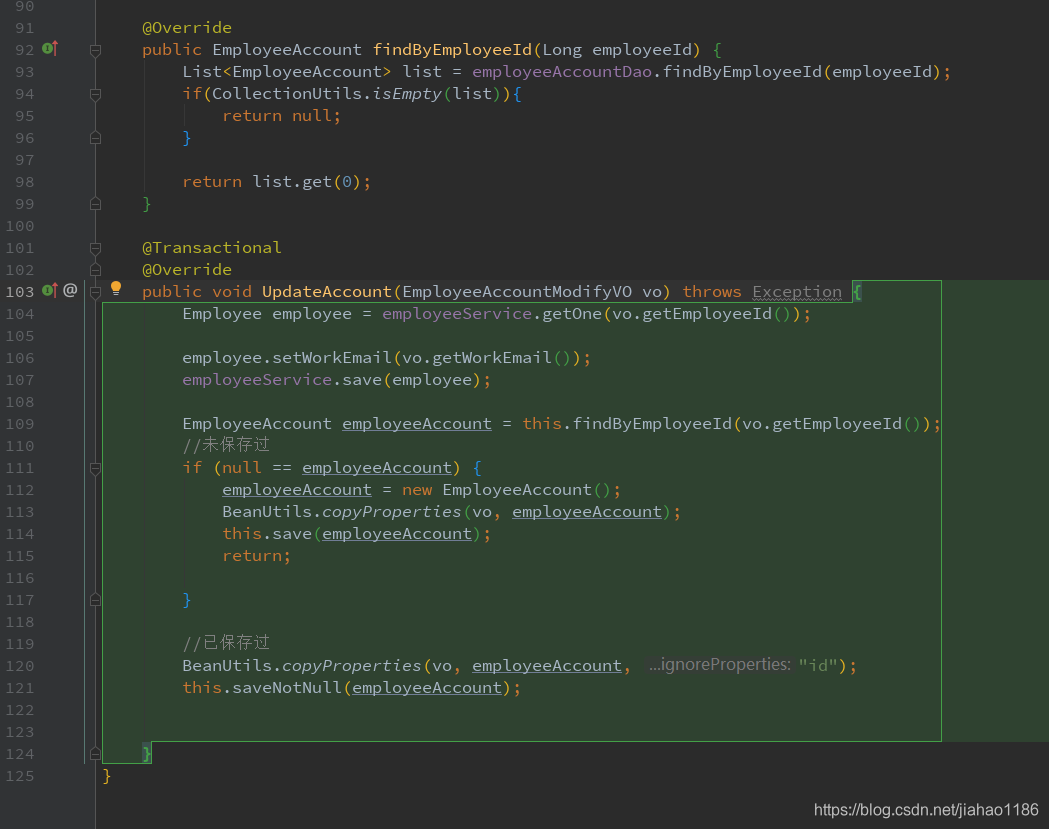Click saveNotNull on line 121
This screenshot has width=1049, height=829.
tap(287, 688)
